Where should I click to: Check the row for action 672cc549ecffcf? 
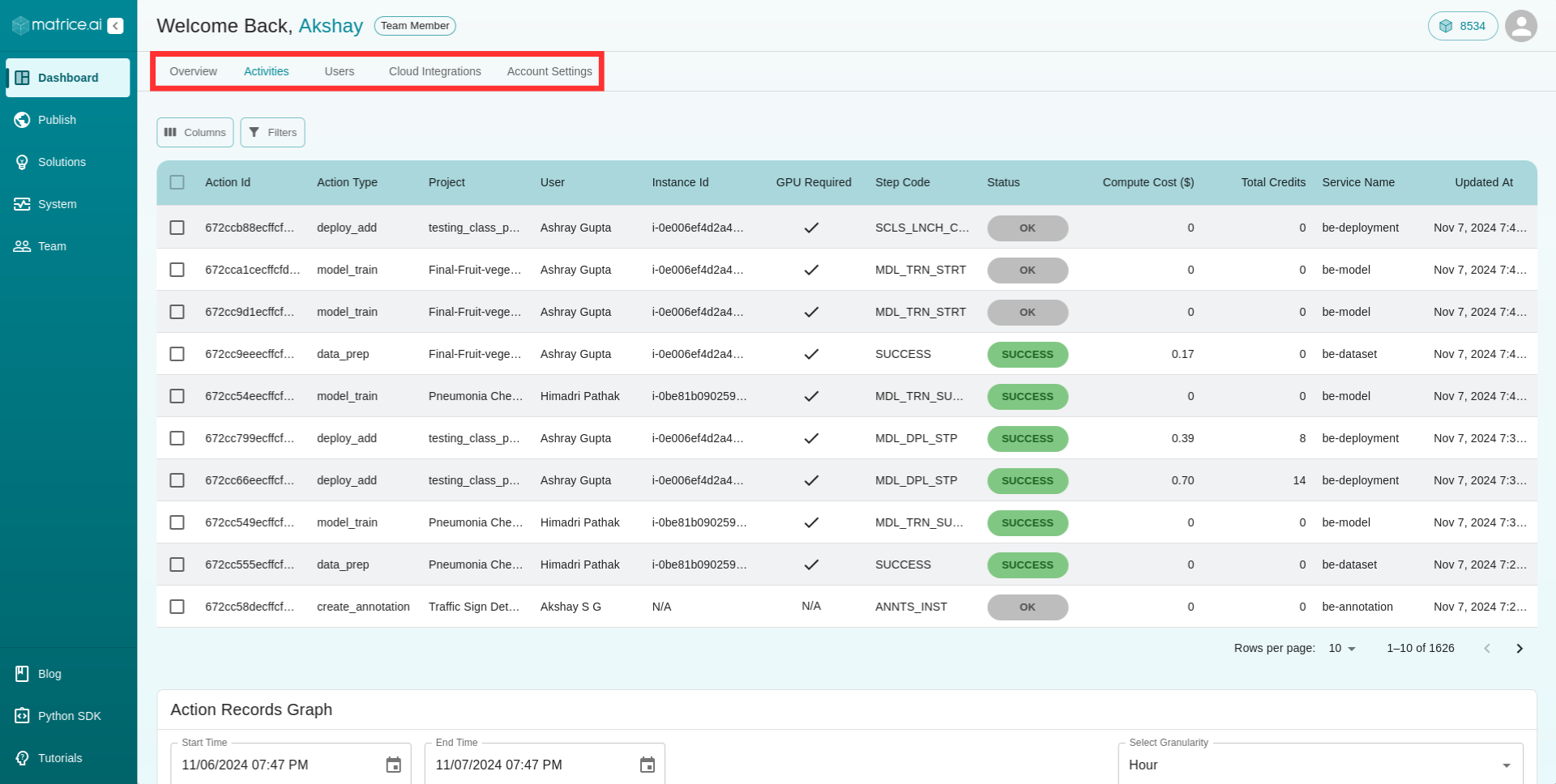point(177,522)
